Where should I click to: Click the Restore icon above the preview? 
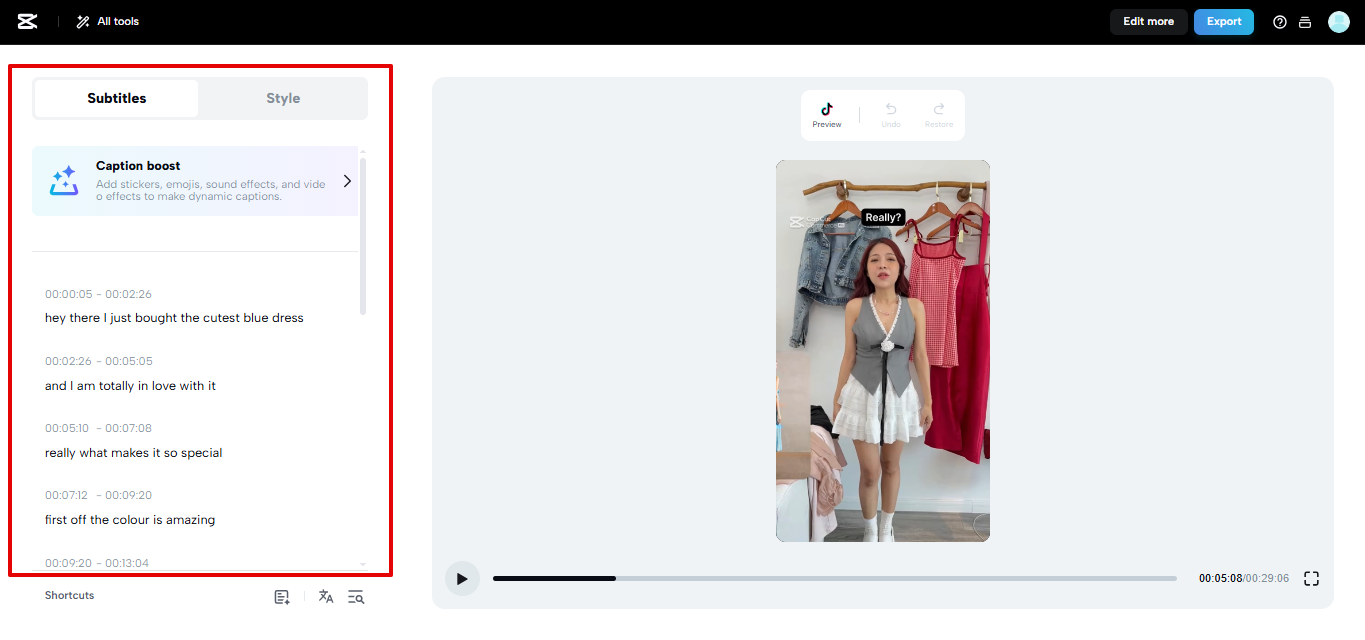coord(938,112)
